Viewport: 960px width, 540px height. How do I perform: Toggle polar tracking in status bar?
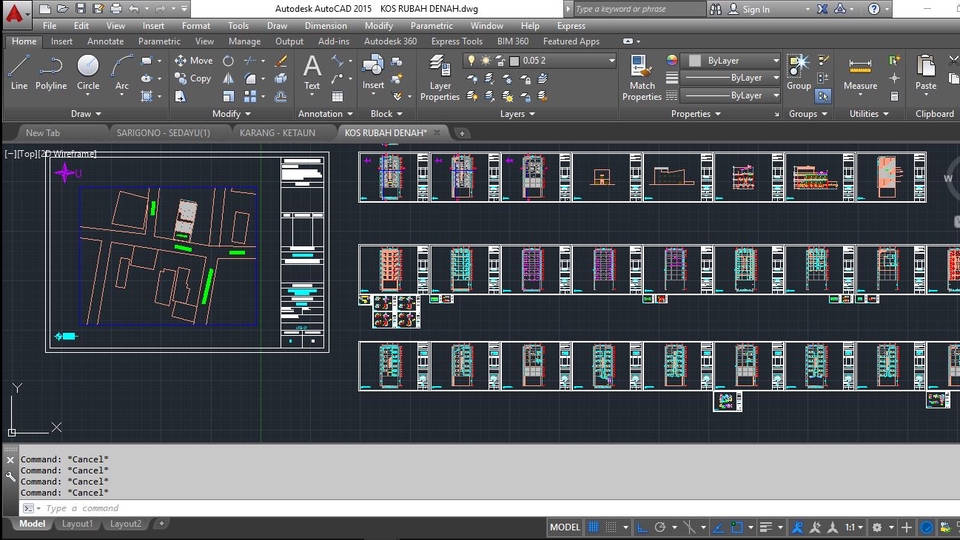point(660,527)
